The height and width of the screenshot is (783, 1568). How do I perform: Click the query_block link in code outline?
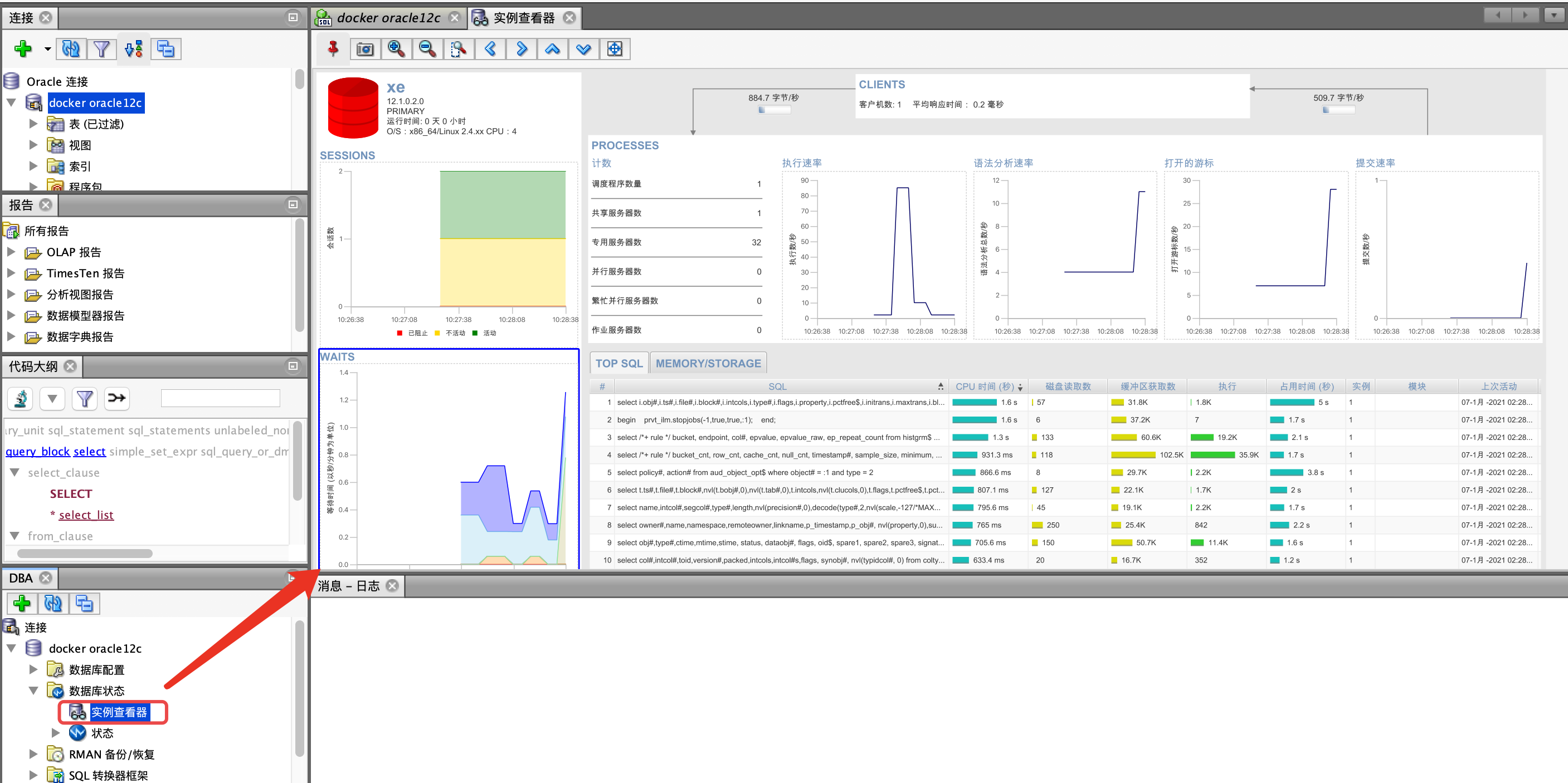pyautogui.click(x=38, y=452)
